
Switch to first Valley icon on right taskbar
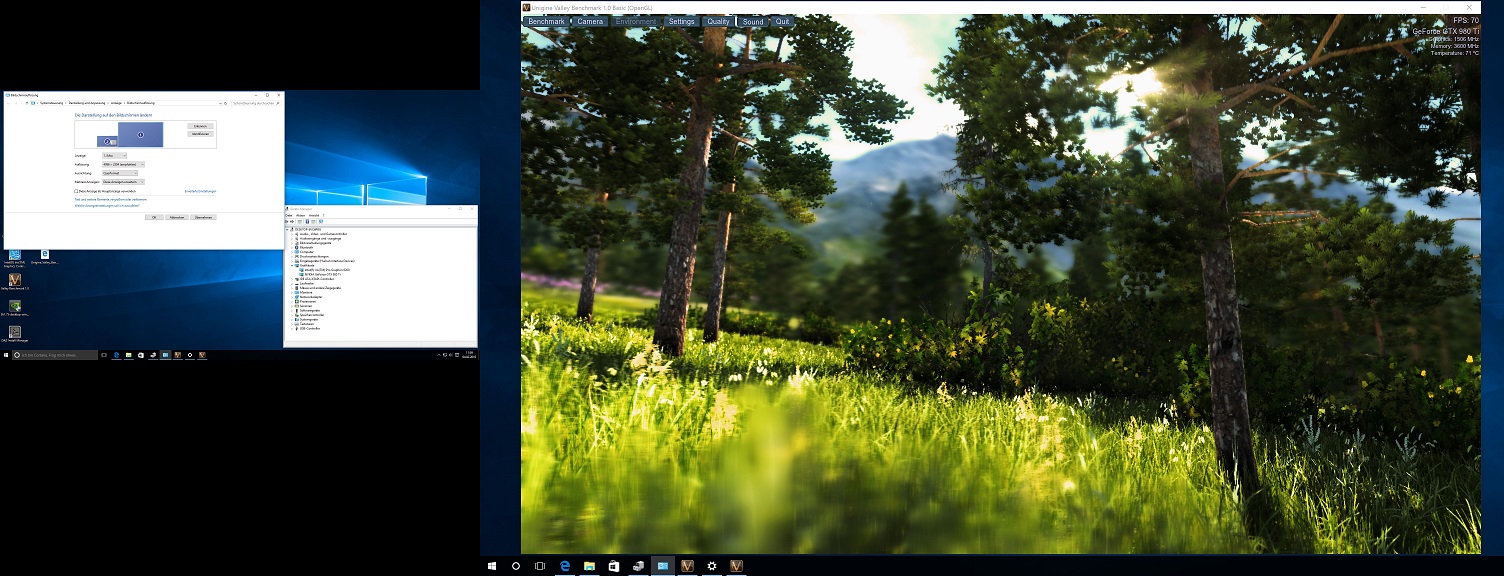(687, 565)
